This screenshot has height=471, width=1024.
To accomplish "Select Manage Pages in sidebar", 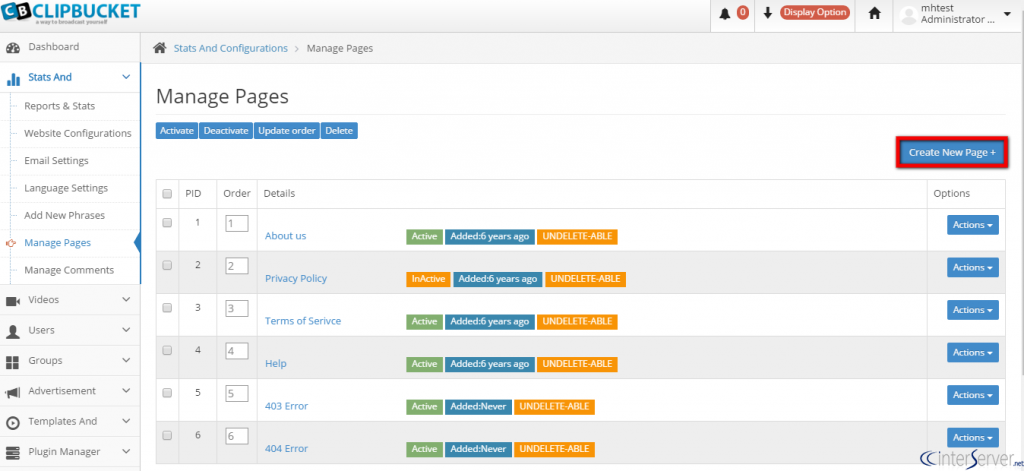I will [57, 243].
